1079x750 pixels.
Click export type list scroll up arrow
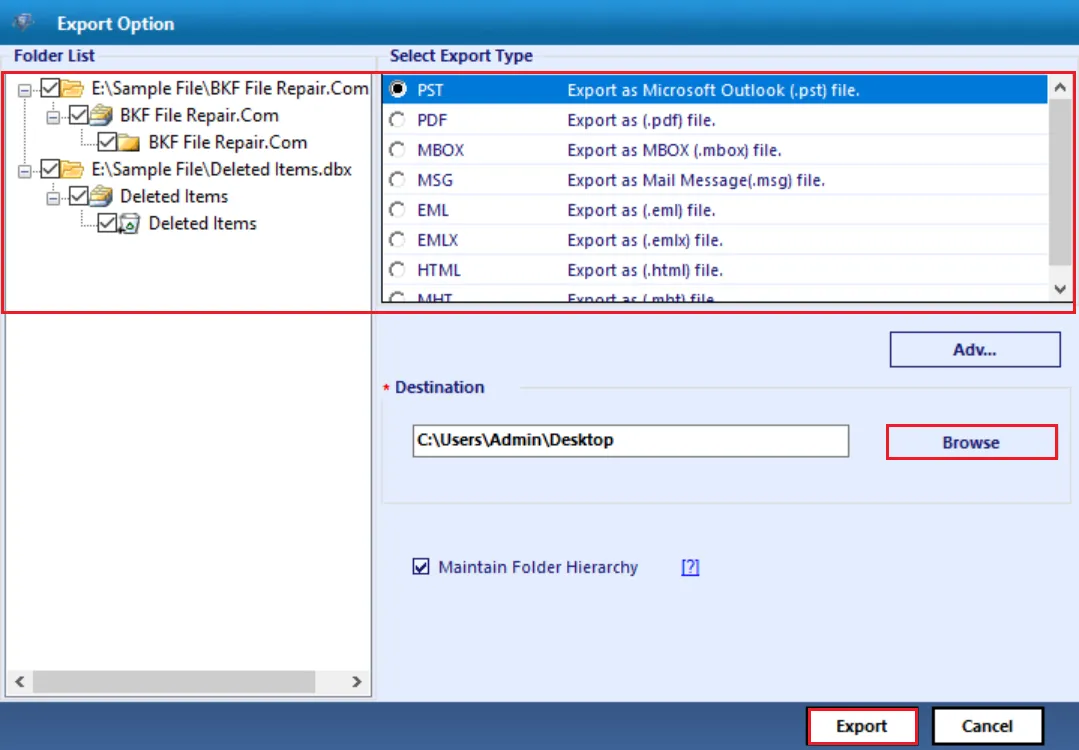pyautogui.click(x=1060, y=87)
